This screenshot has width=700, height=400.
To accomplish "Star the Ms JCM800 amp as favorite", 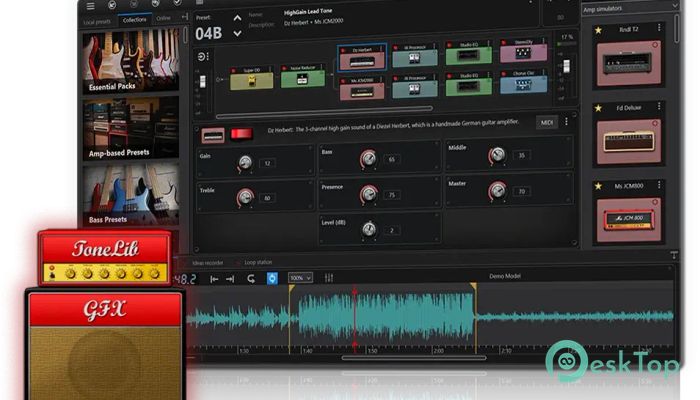I will [x=598, y=186].
